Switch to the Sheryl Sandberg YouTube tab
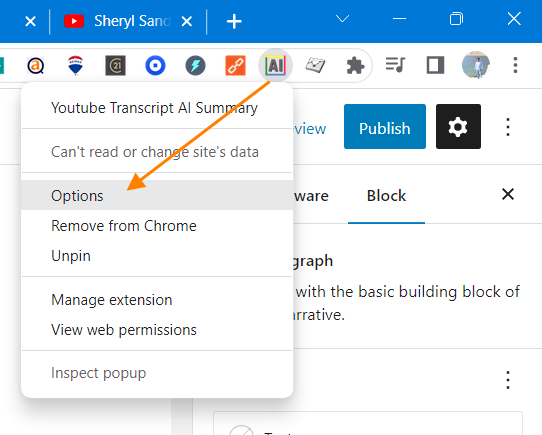Image resolution: width=542 pixels, height=435 pixels. tap(128, 21)
